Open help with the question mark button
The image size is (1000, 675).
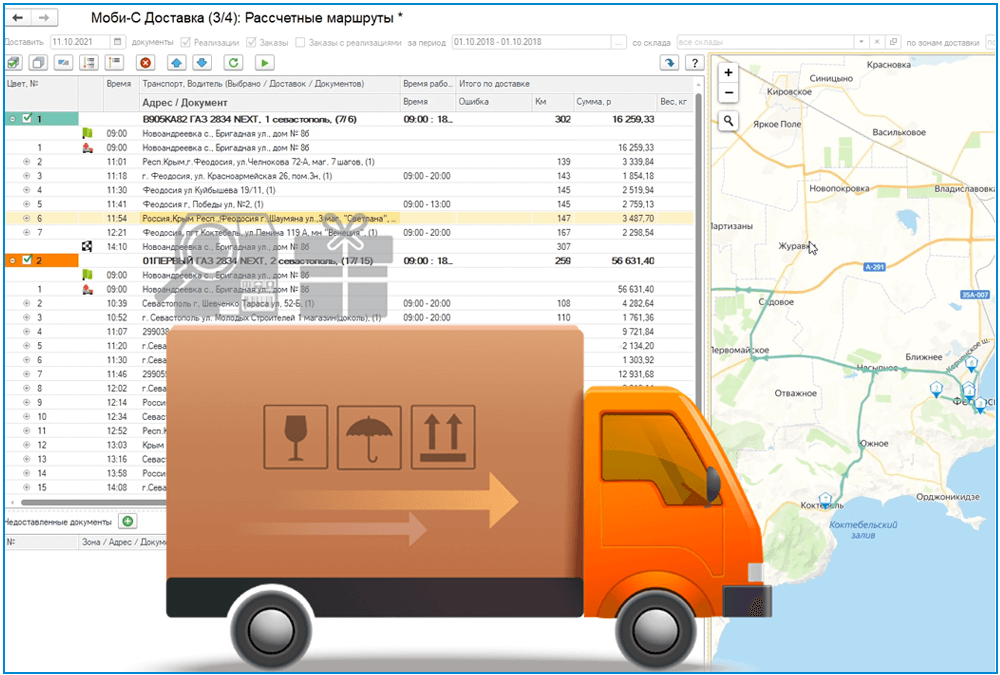coord(692,63)
